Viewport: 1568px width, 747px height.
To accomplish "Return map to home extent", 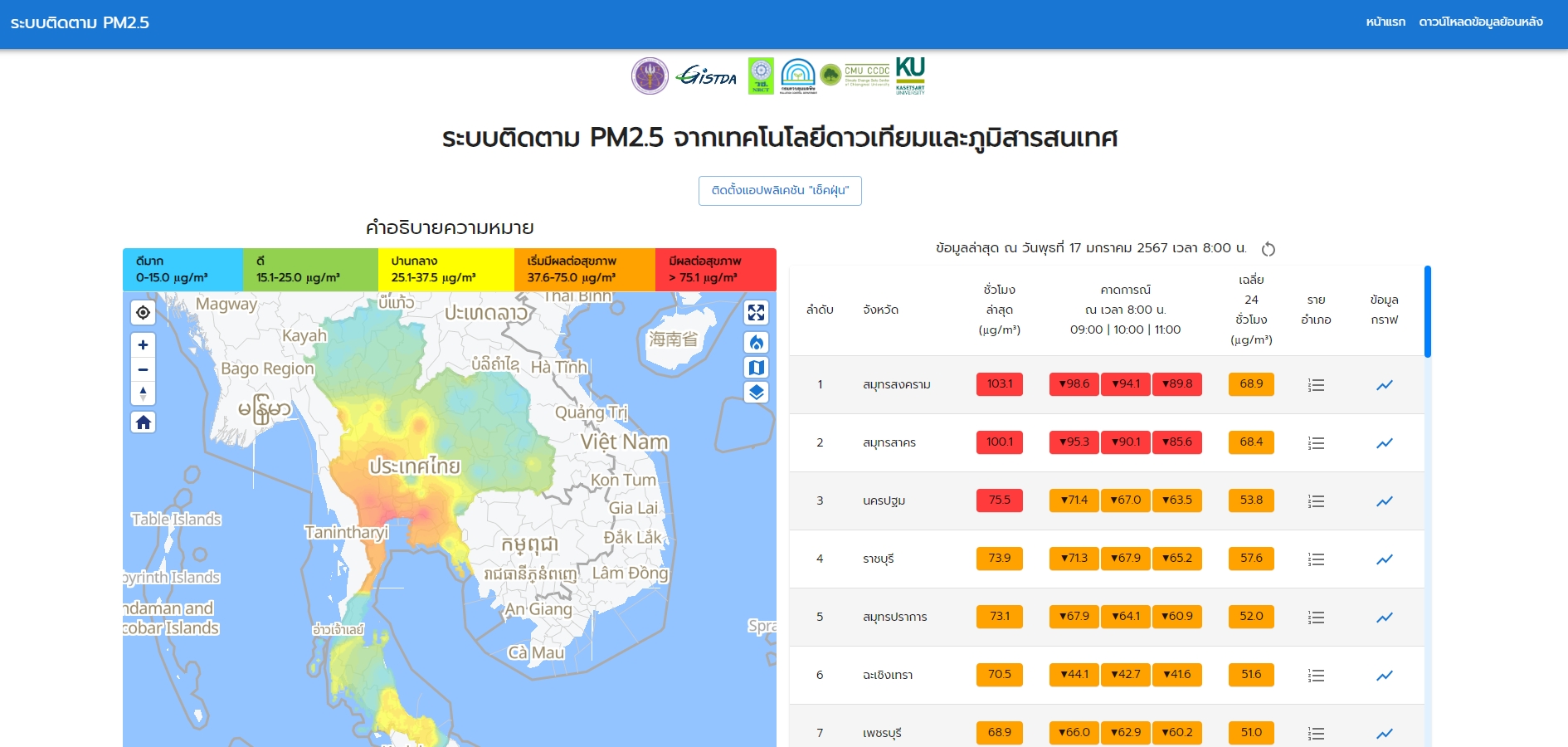I will coord(144,422).
